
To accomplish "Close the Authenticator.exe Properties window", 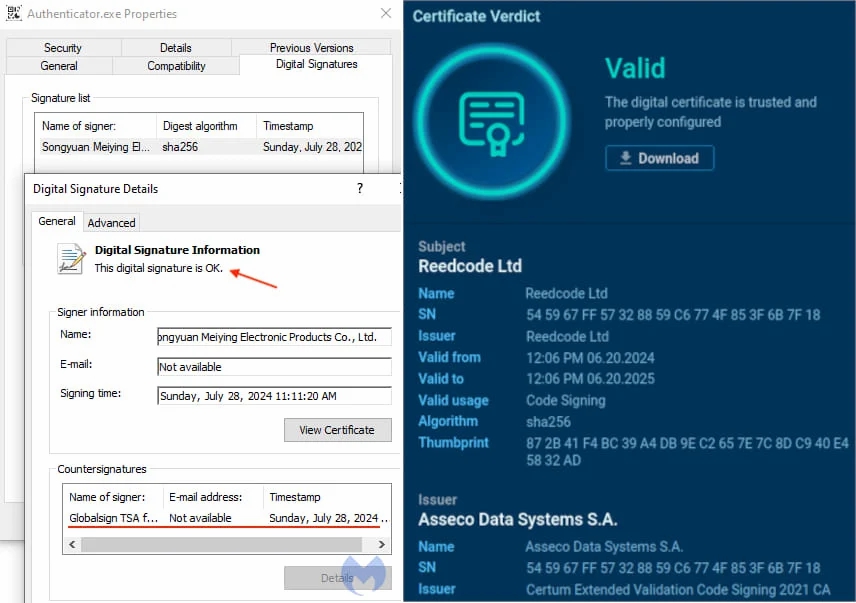I will tap(386, 13).
